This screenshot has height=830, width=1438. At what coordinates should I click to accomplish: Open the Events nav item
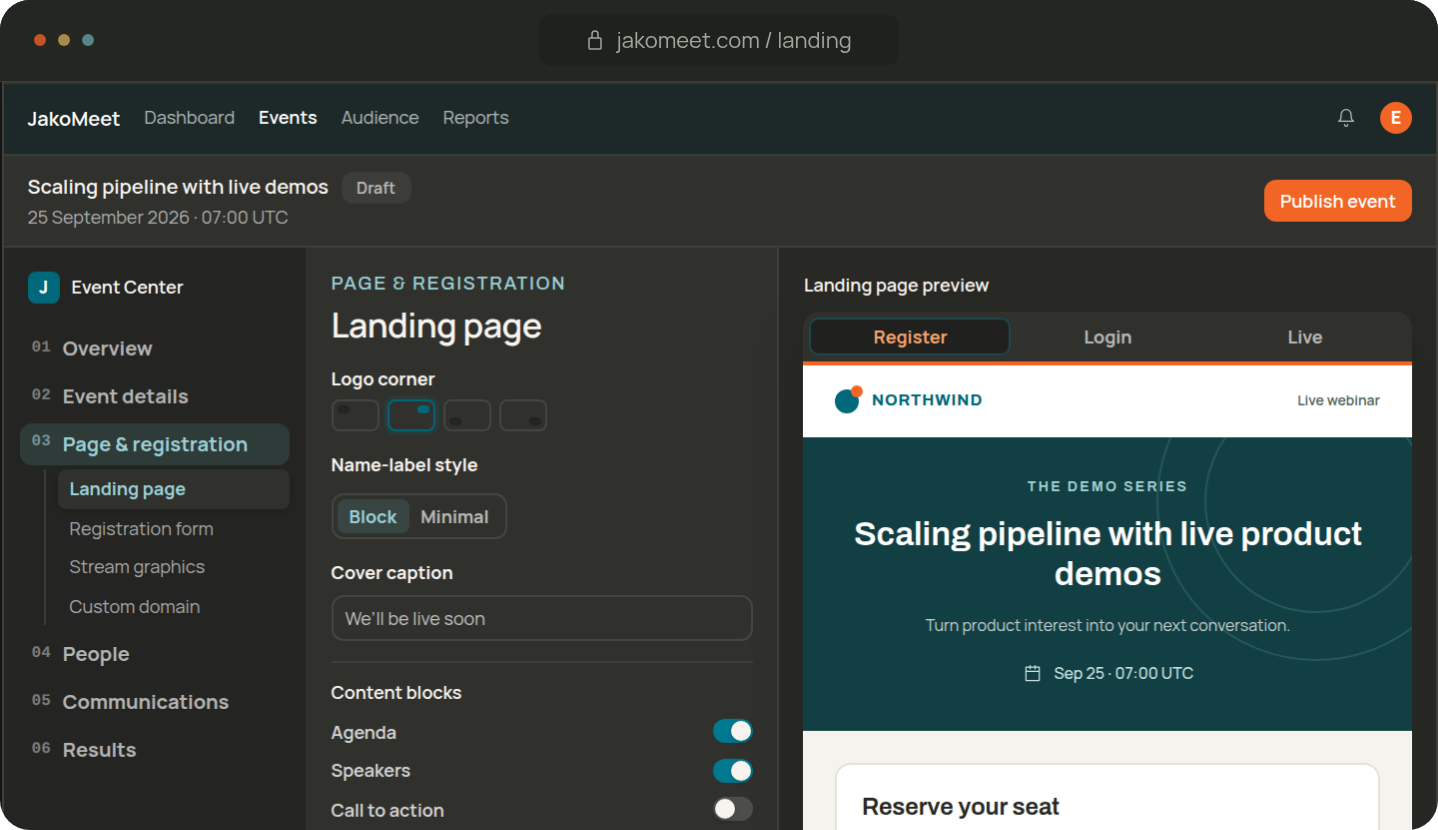[x=288, y=118]
